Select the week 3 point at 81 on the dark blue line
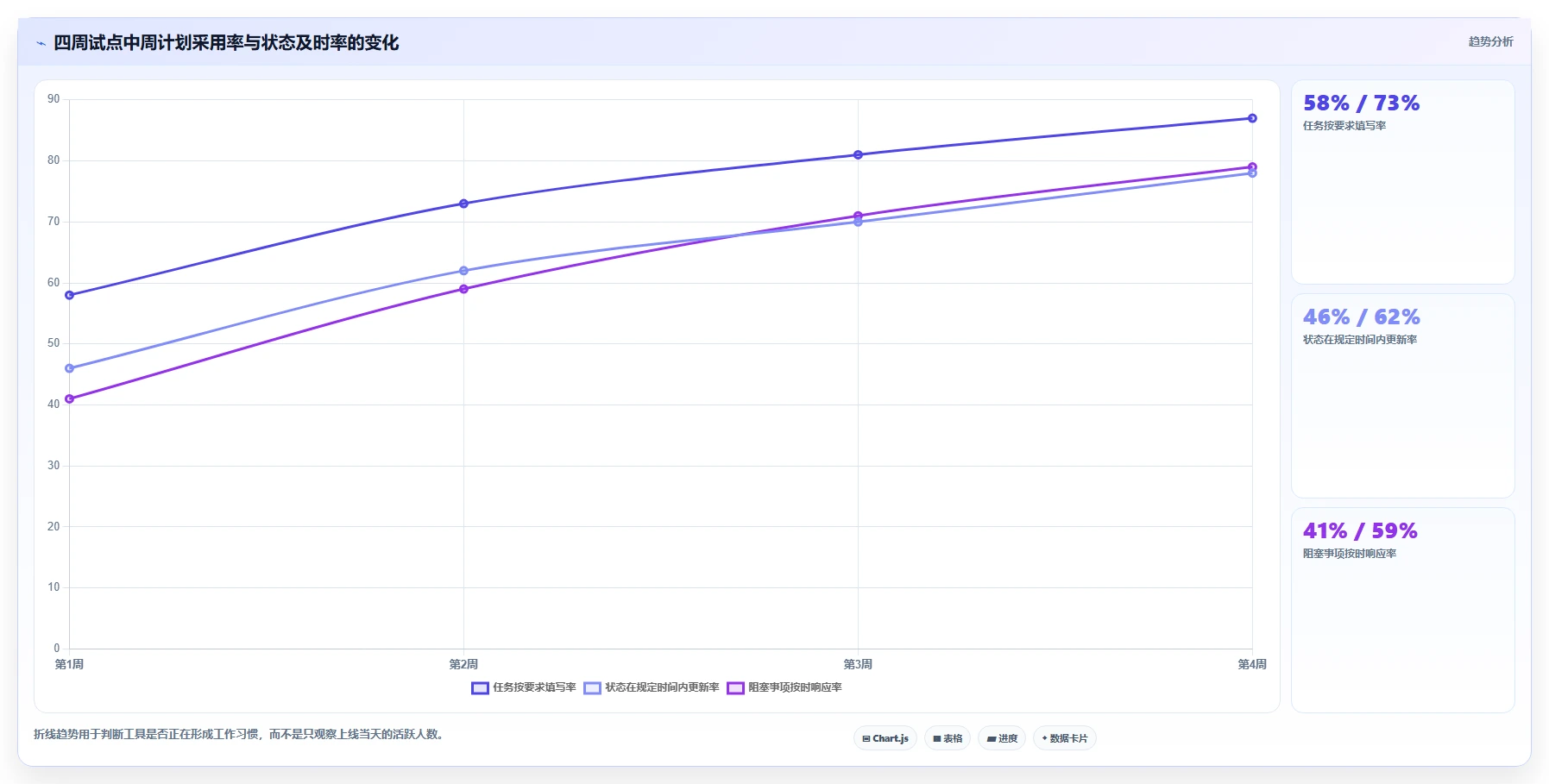The image size is (1549, 784). pyautogui.click(x=858, y=155)
